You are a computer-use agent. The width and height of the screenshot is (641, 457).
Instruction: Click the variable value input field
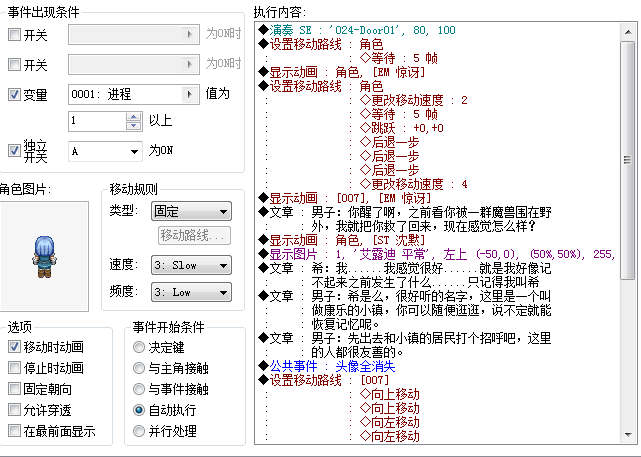[x=97, y=121]
